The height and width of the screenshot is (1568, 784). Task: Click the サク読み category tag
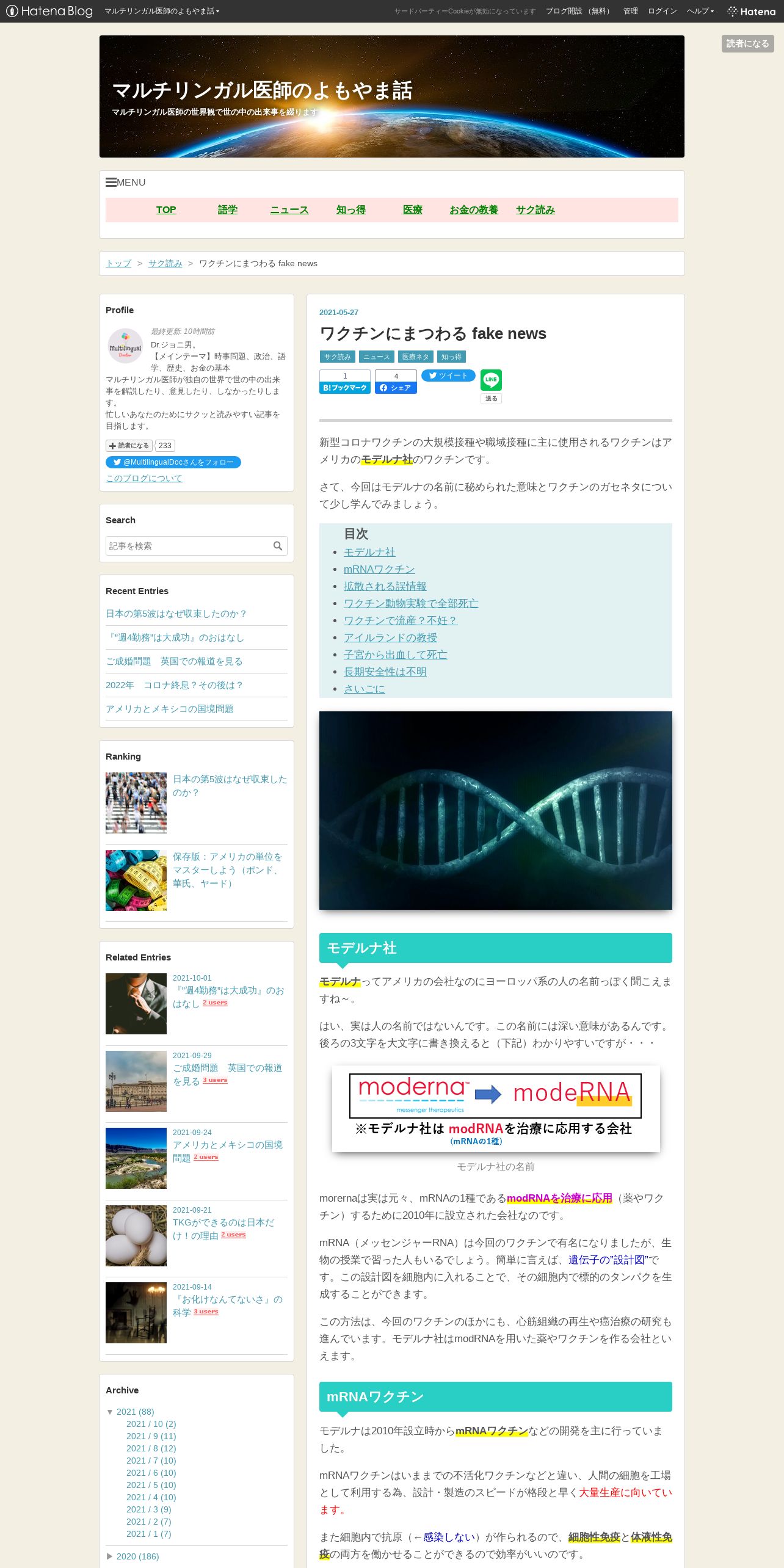(x=338, y=357)
